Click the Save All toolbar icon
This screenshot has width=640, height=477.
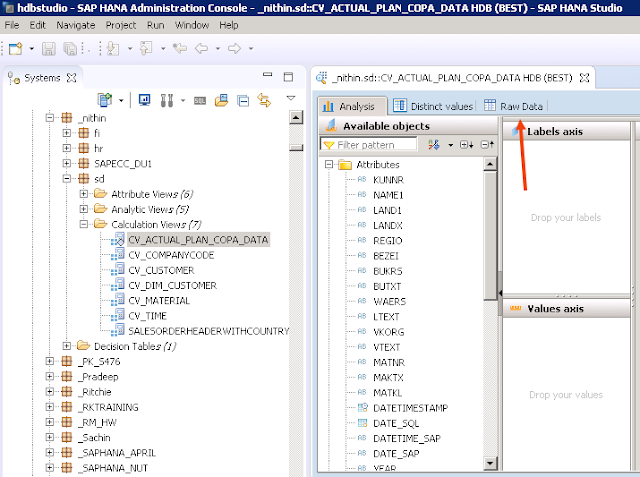click(x=70, y=49)
